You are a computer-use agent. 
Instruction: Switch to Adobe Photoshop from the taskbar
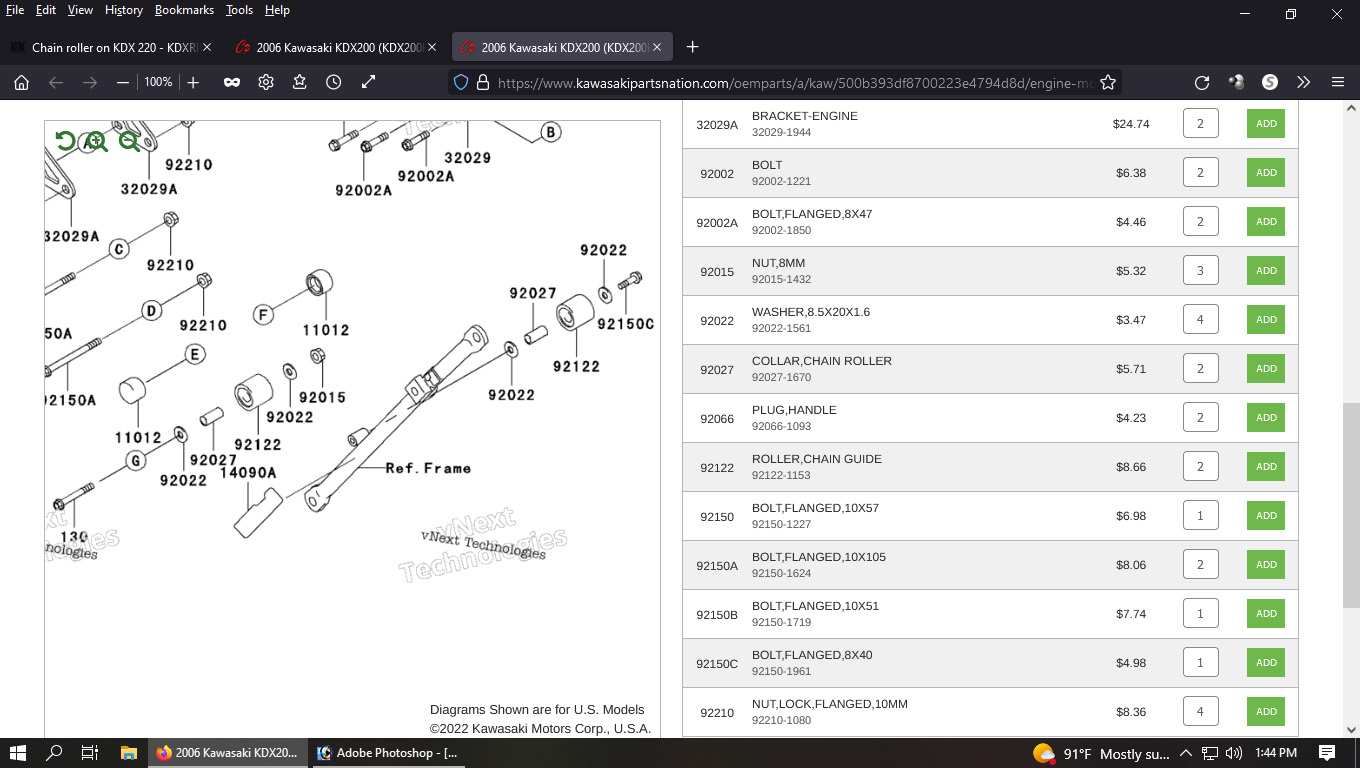388,753
